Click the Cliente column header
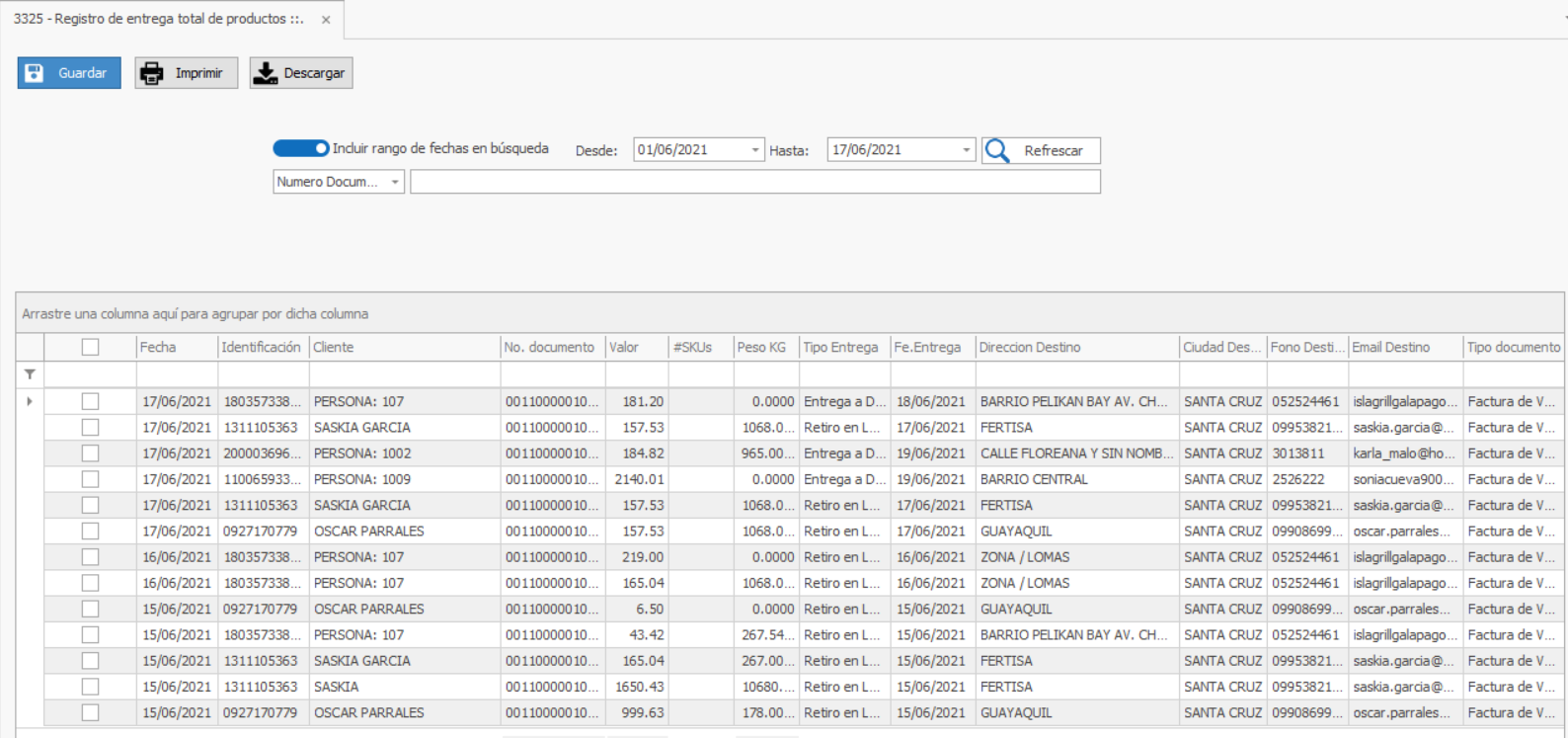 pyautogui.click(x=403, y=347)
